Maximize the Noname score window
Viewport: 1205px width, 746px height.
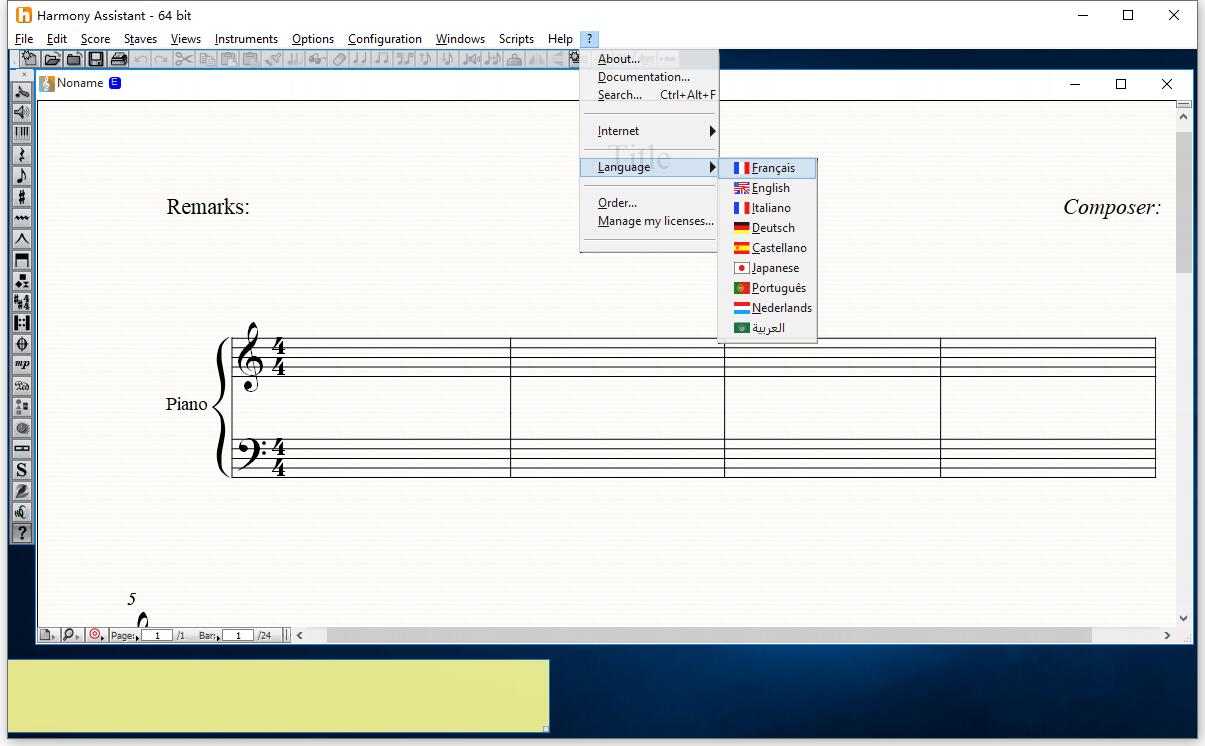[x=1121, y=84]
